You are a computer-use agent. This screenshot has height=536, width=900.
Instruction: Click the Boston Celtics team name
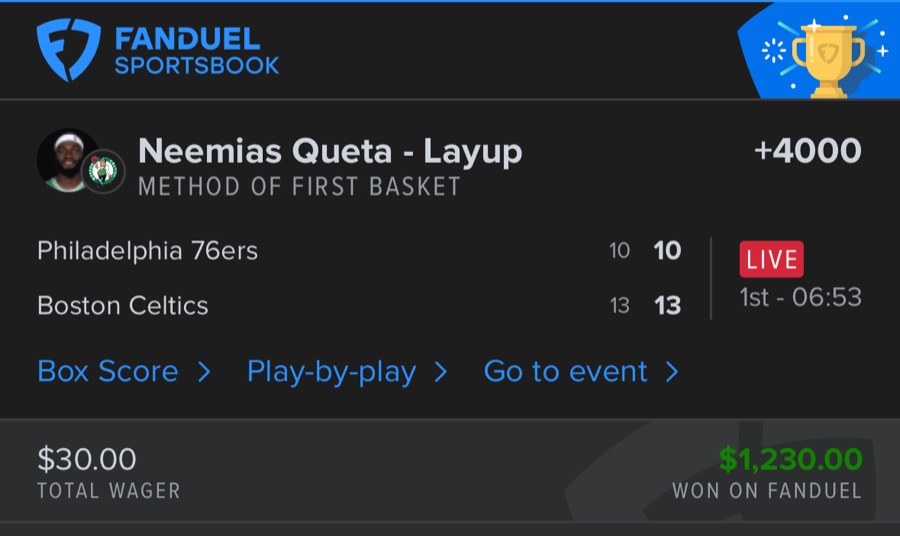point(123,305)
